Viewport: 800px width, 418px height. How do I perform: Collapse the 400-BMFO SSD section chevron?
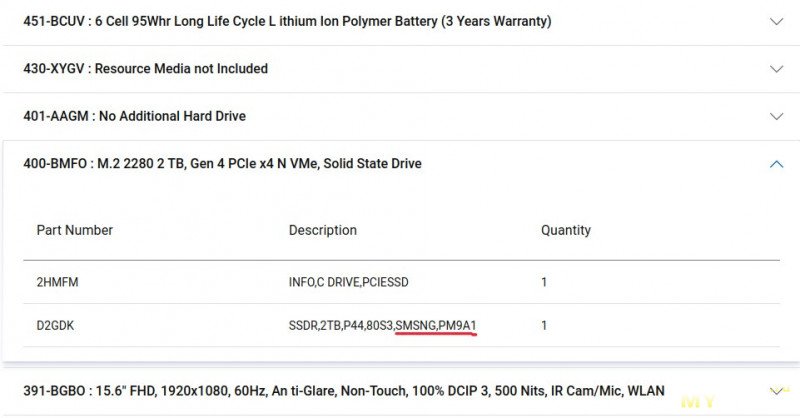pos(776,164)
